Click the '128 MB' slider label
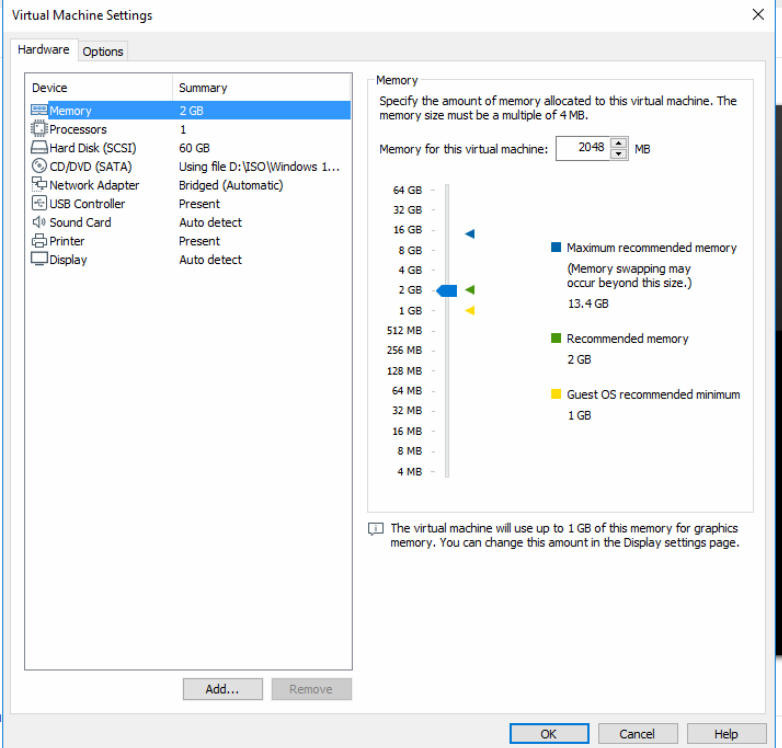782x748 pixels. [404, 371]
